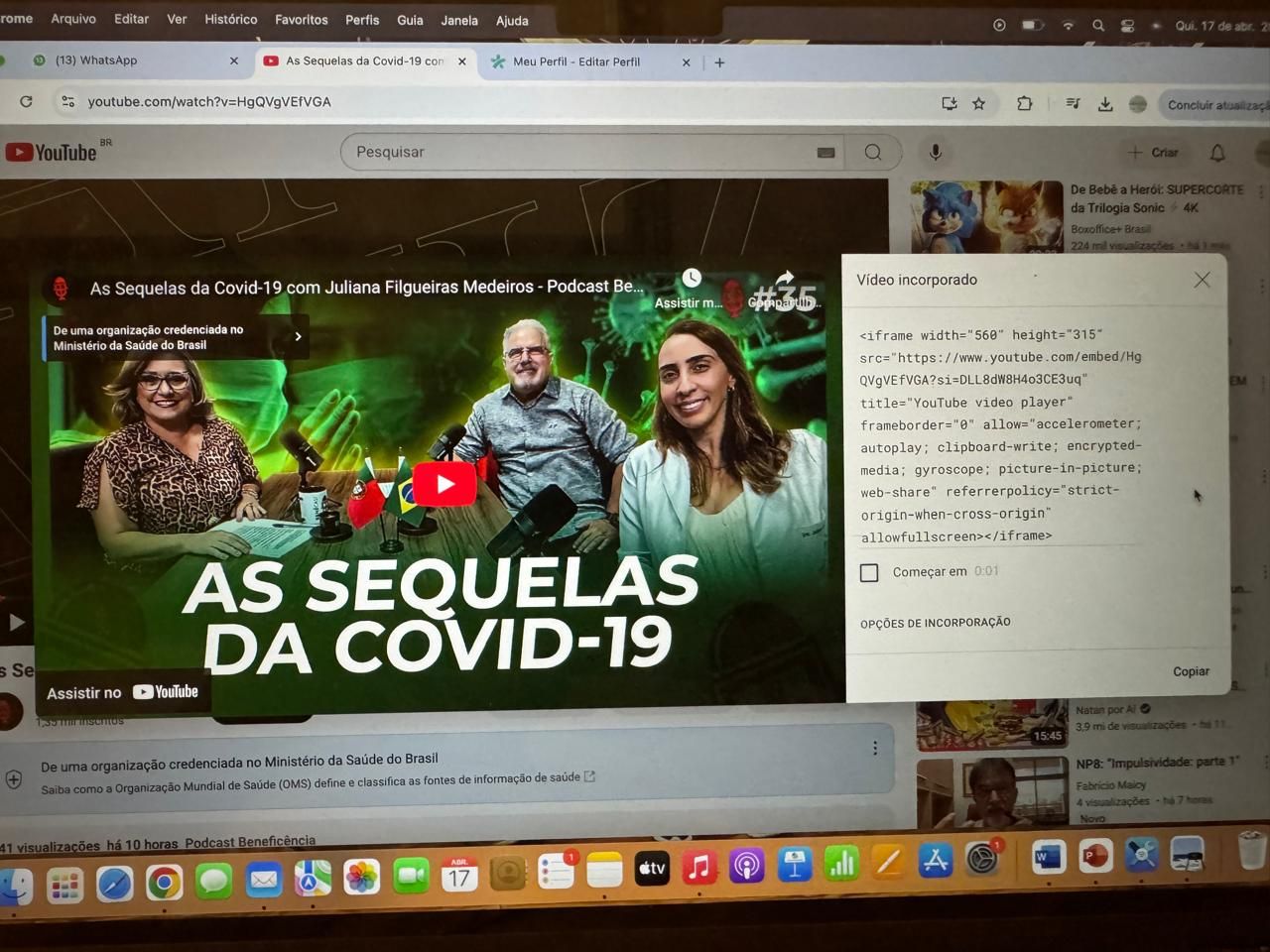Open Launchpad from the Dock
This screenshot has width=1270, height=952.
[x=64, y=885]
